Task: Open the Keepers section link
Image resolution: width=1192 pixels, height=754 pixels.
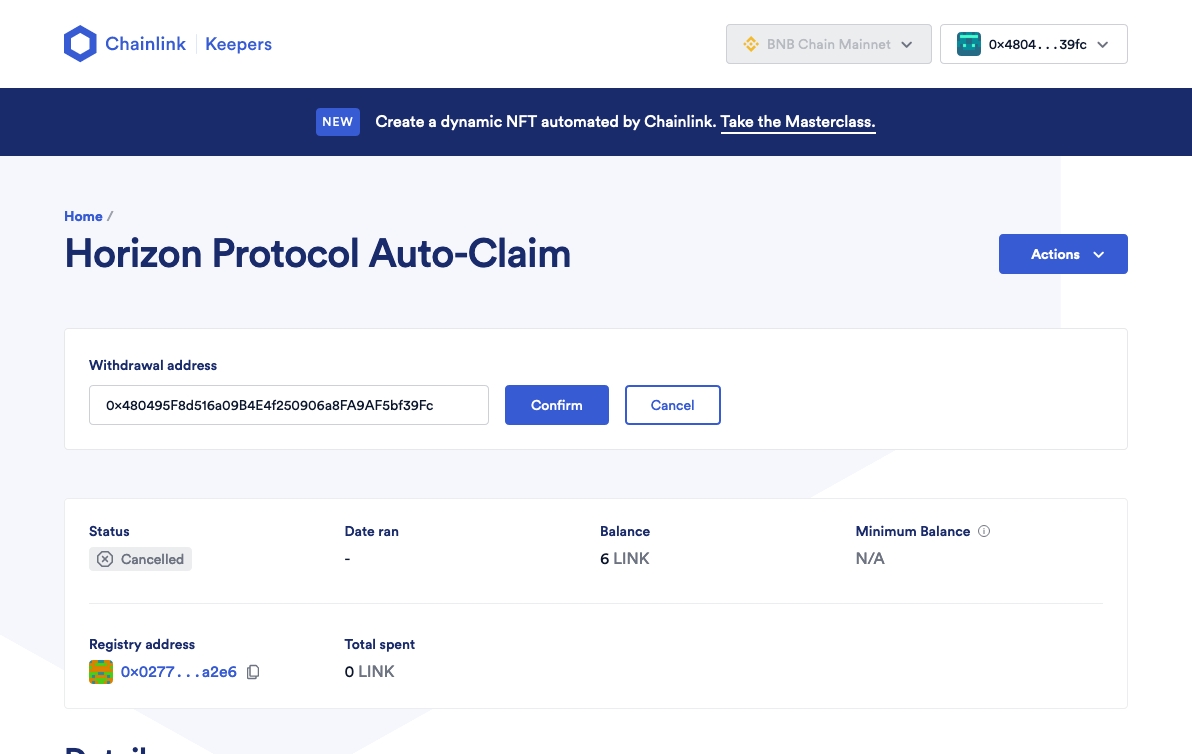Action: (x=238, y=44)
